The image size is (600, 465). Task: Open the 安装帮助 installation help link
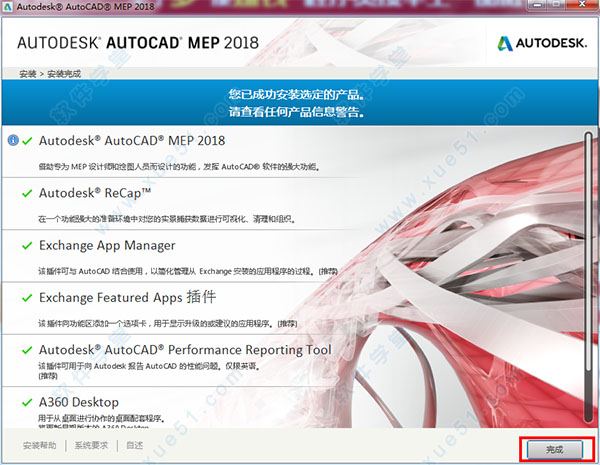(39, 445)
